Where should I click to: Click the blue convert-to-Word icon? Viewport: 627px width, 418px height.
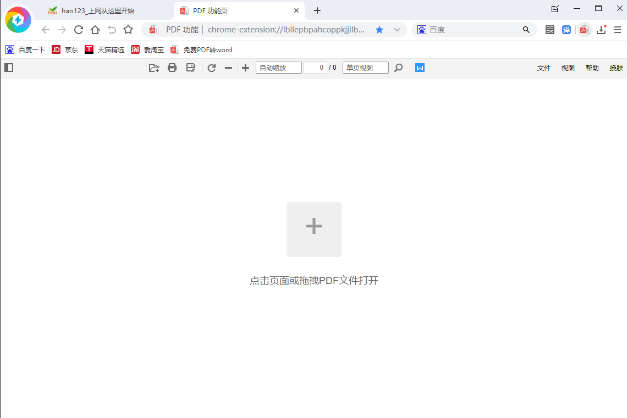point(419,68)
